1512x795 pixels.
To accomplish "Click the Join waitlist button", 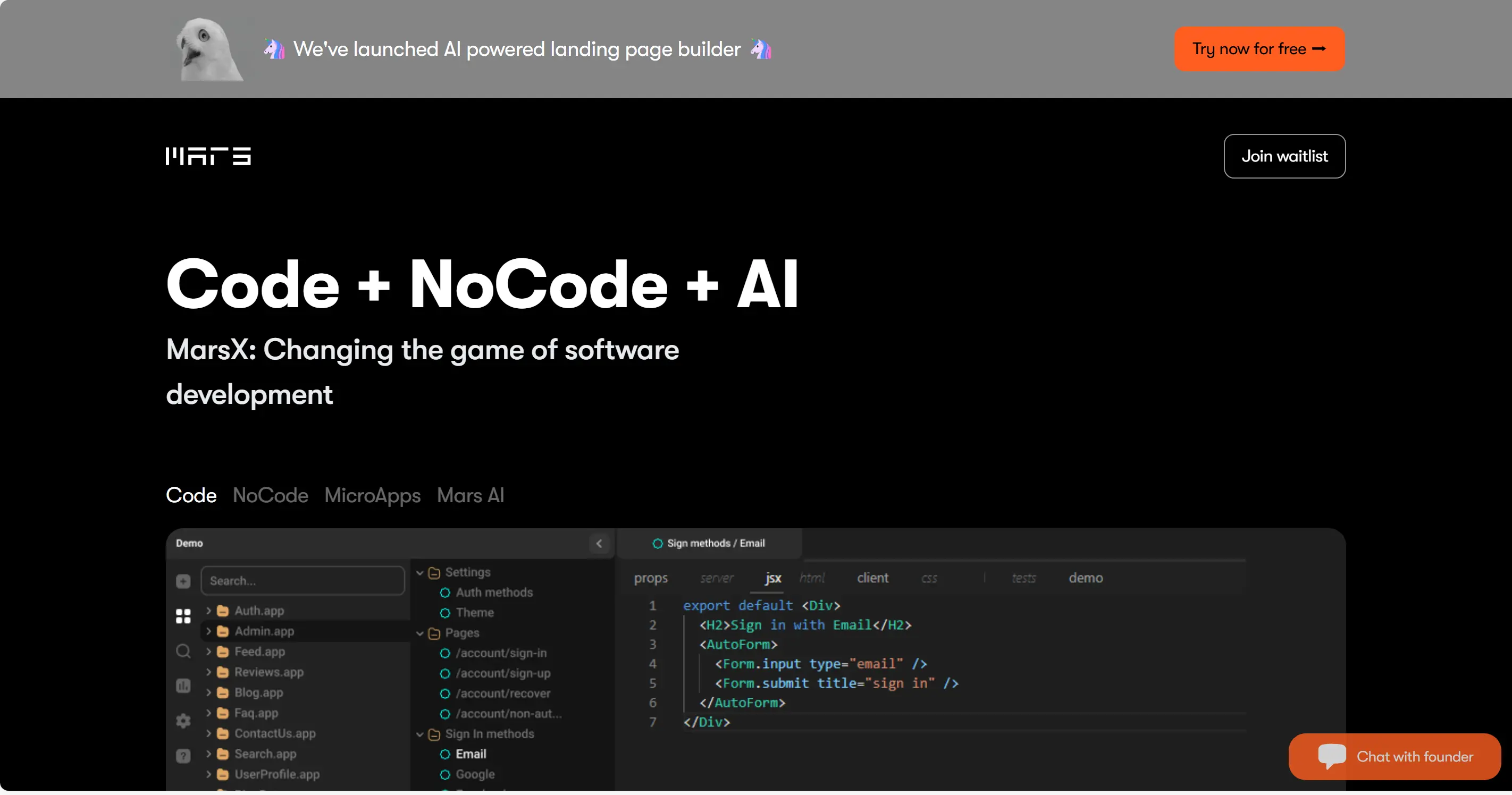I will click(x=1284, y=156).
